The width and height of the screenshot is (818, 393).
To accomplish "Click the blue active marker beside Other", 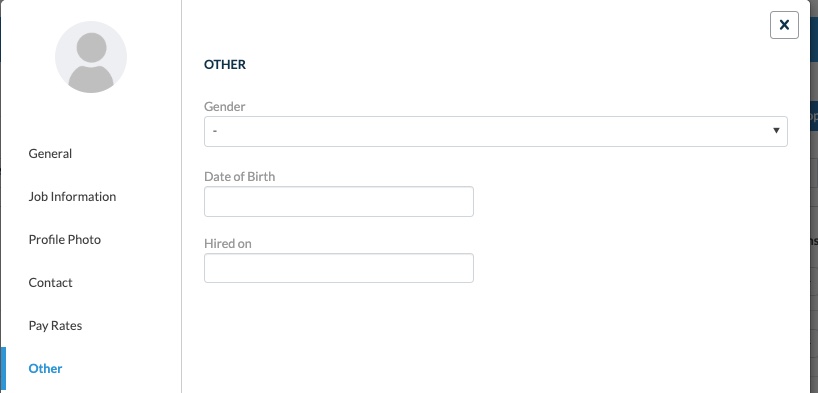I will pos(3,370).
